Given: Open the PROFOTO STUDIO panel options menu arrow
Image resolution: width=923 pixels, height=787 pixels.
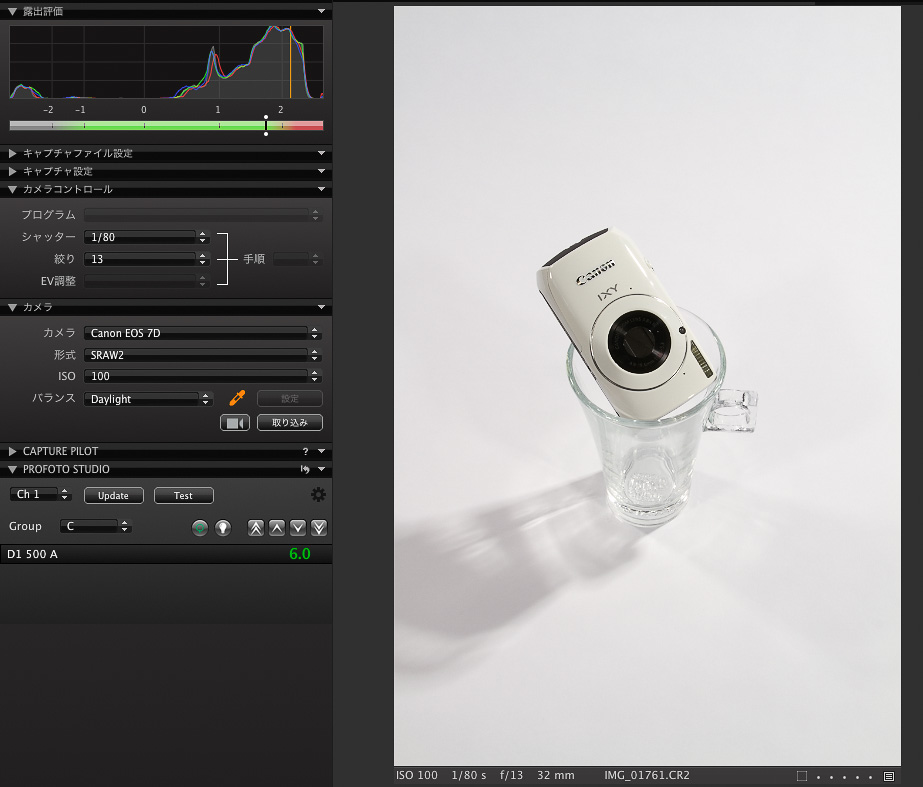Looking at the screenshot, I should point(321,469).
